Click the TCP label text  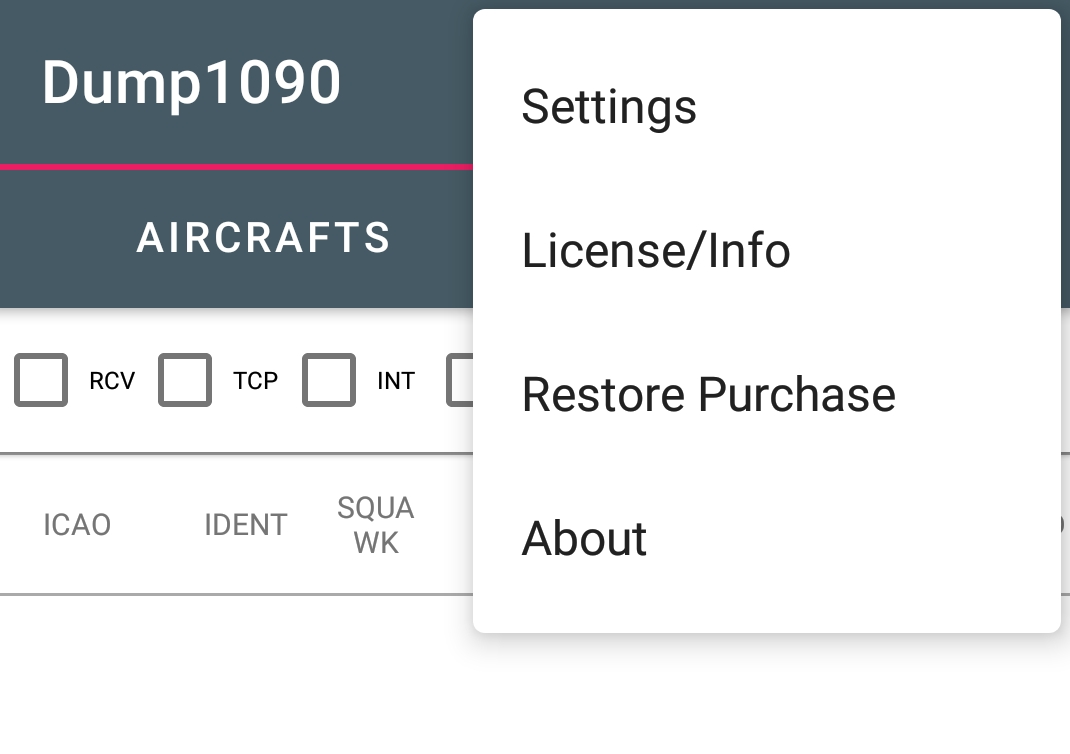pyautogui.click(x=256, y=380)
